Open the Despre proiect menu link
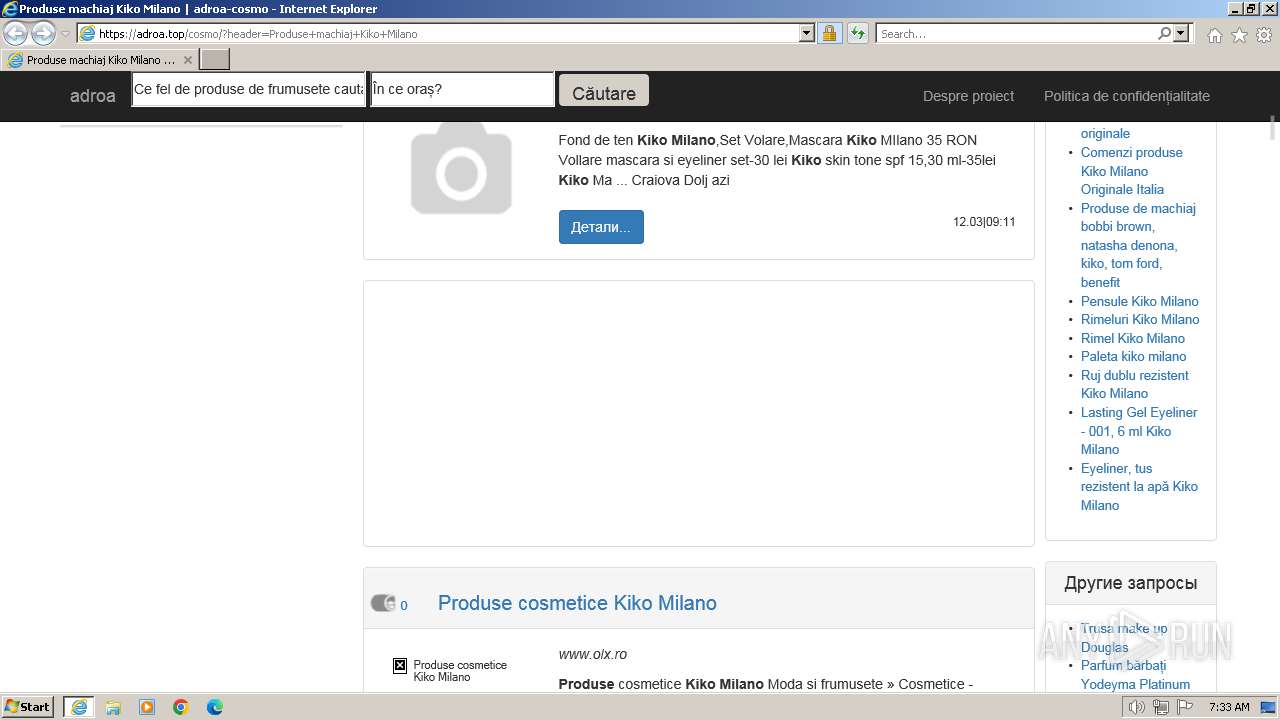The image size is (1280, 720). pyautogui.click(x=968, y=96)
